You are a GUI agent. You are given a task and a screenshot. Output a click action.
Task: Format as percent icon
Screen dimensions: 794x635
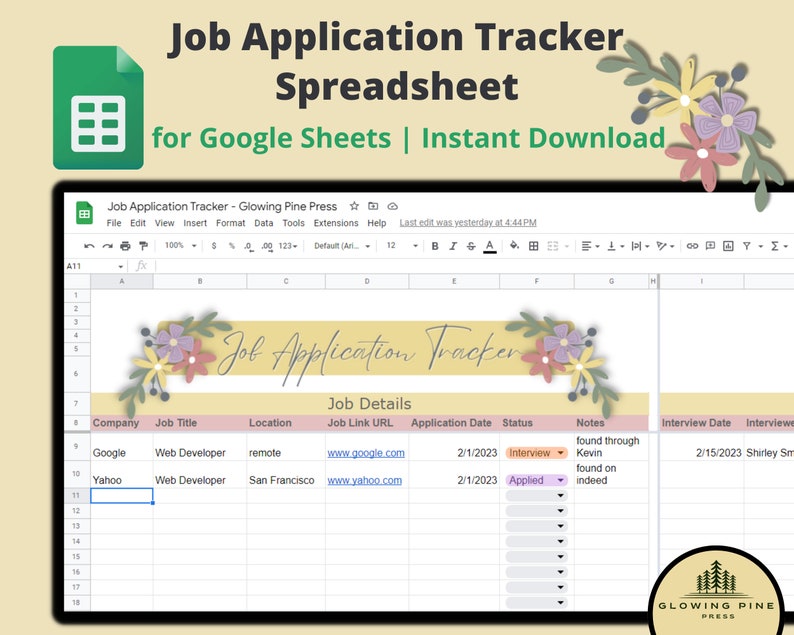coord(231,246)
